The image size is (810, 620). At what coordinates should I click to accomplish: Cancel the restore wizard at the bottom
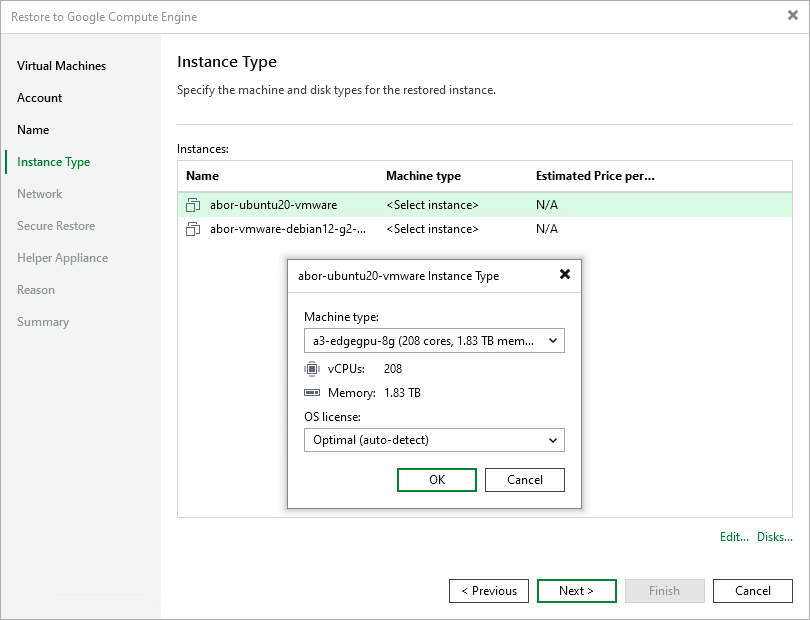[x=753, y=591]
